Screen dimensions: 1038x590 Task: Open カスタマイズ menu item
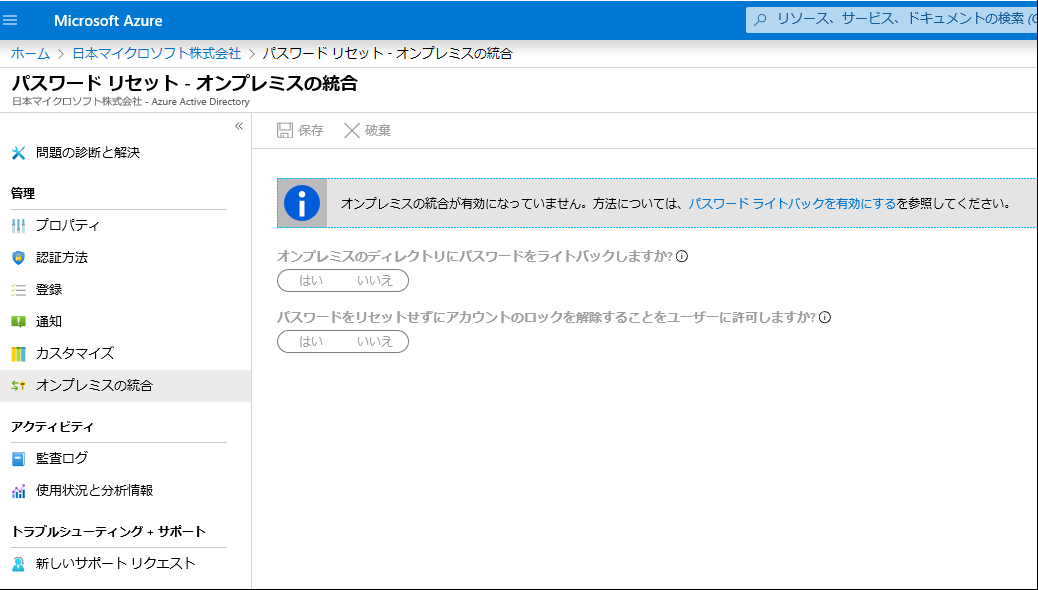point(75,354)
